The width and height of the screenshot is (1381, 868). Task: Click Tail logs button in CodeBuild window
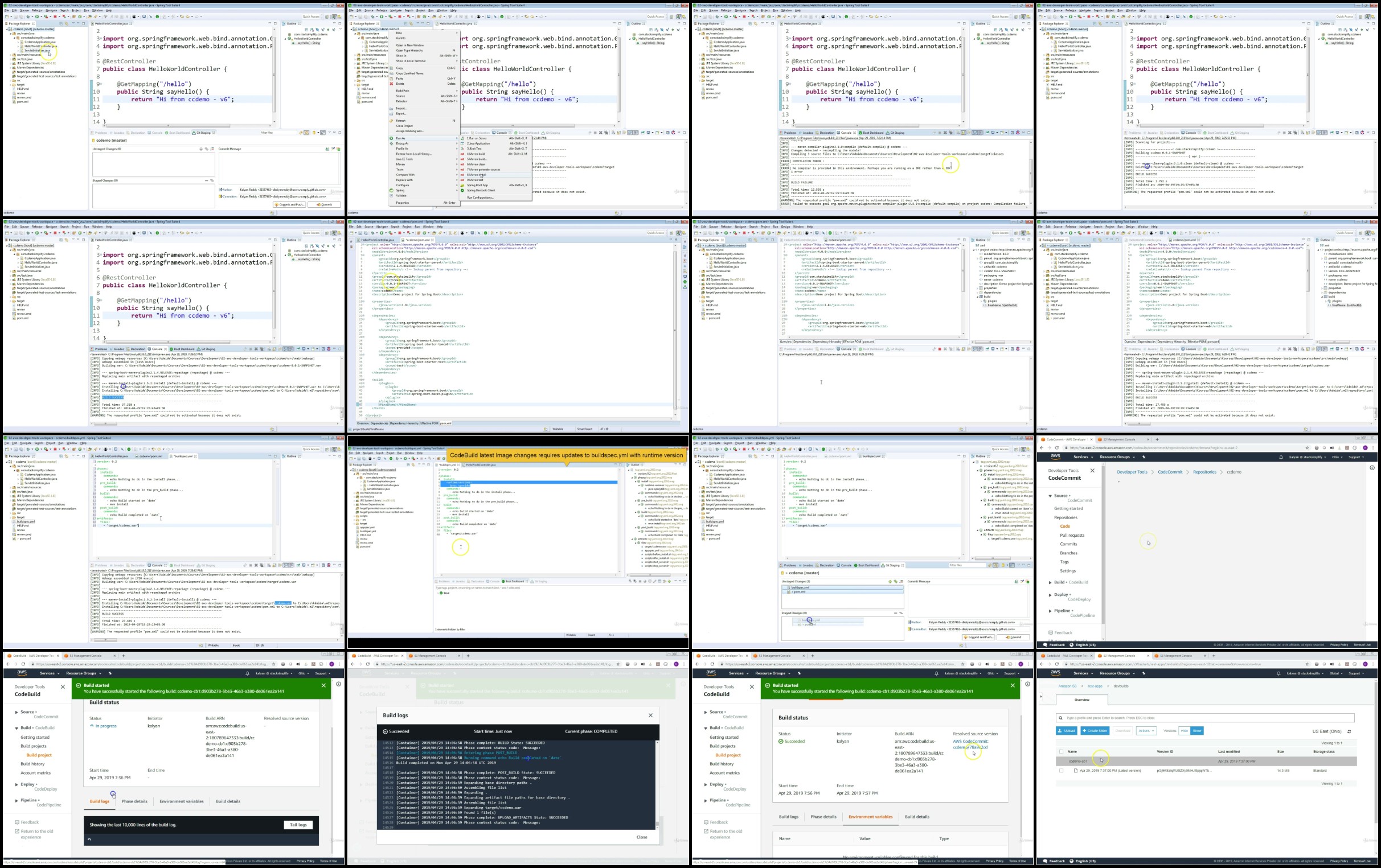[298, 825]
